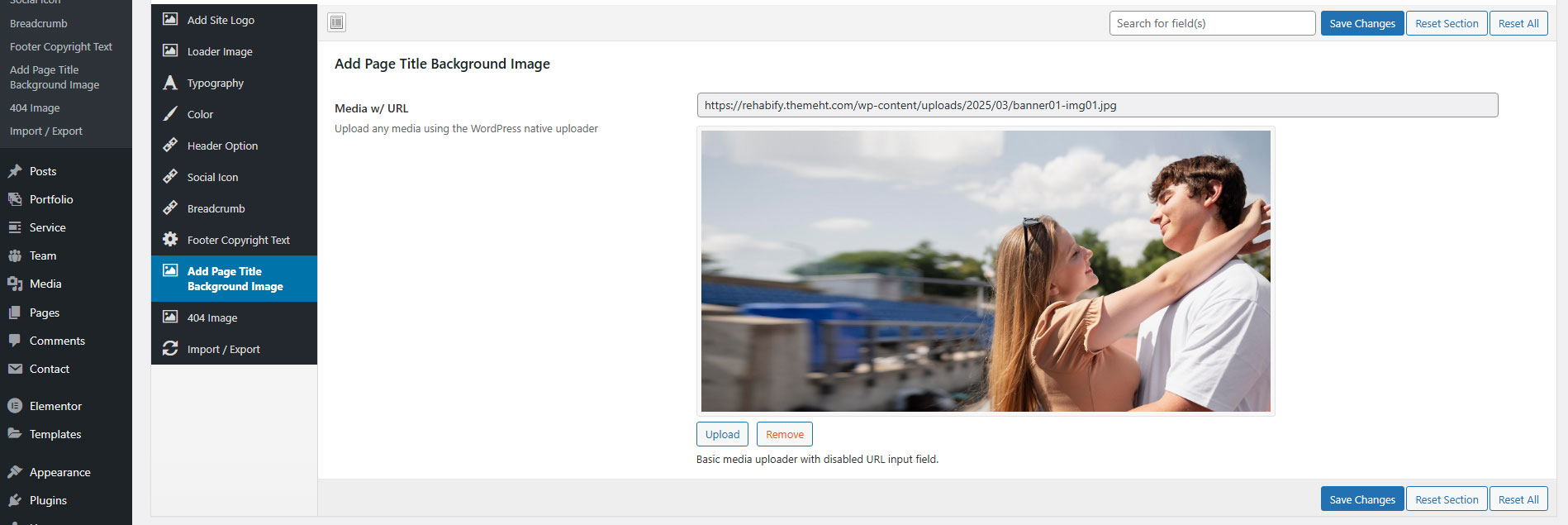Screen dimensions: 1568x525
Task: Open 404 Image section in options panel
Action: (x=234, y=317)
